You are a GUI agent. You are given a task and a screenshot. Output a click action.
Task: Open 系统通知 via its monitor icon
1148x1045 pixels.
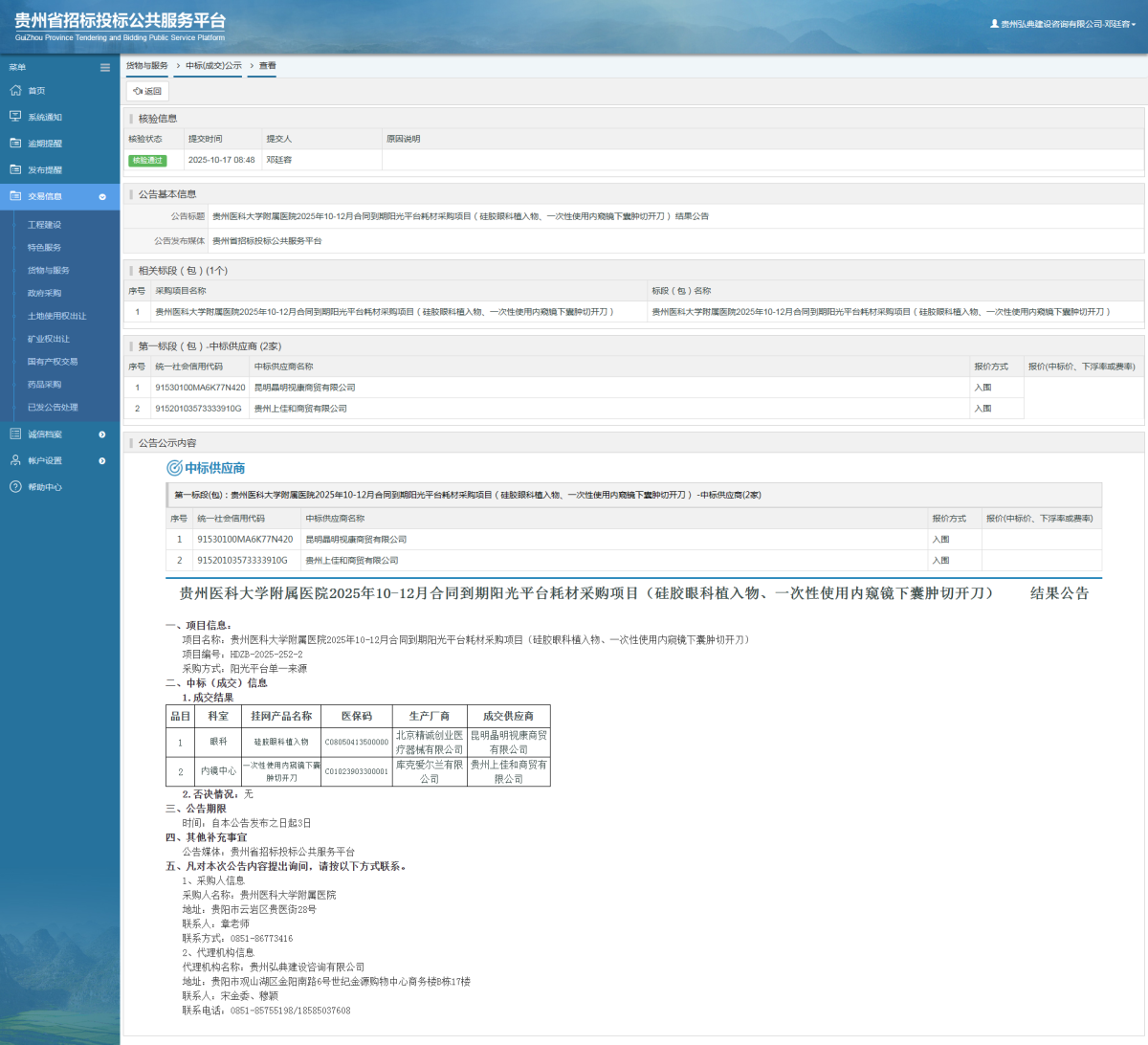click(x=15, y=117)
